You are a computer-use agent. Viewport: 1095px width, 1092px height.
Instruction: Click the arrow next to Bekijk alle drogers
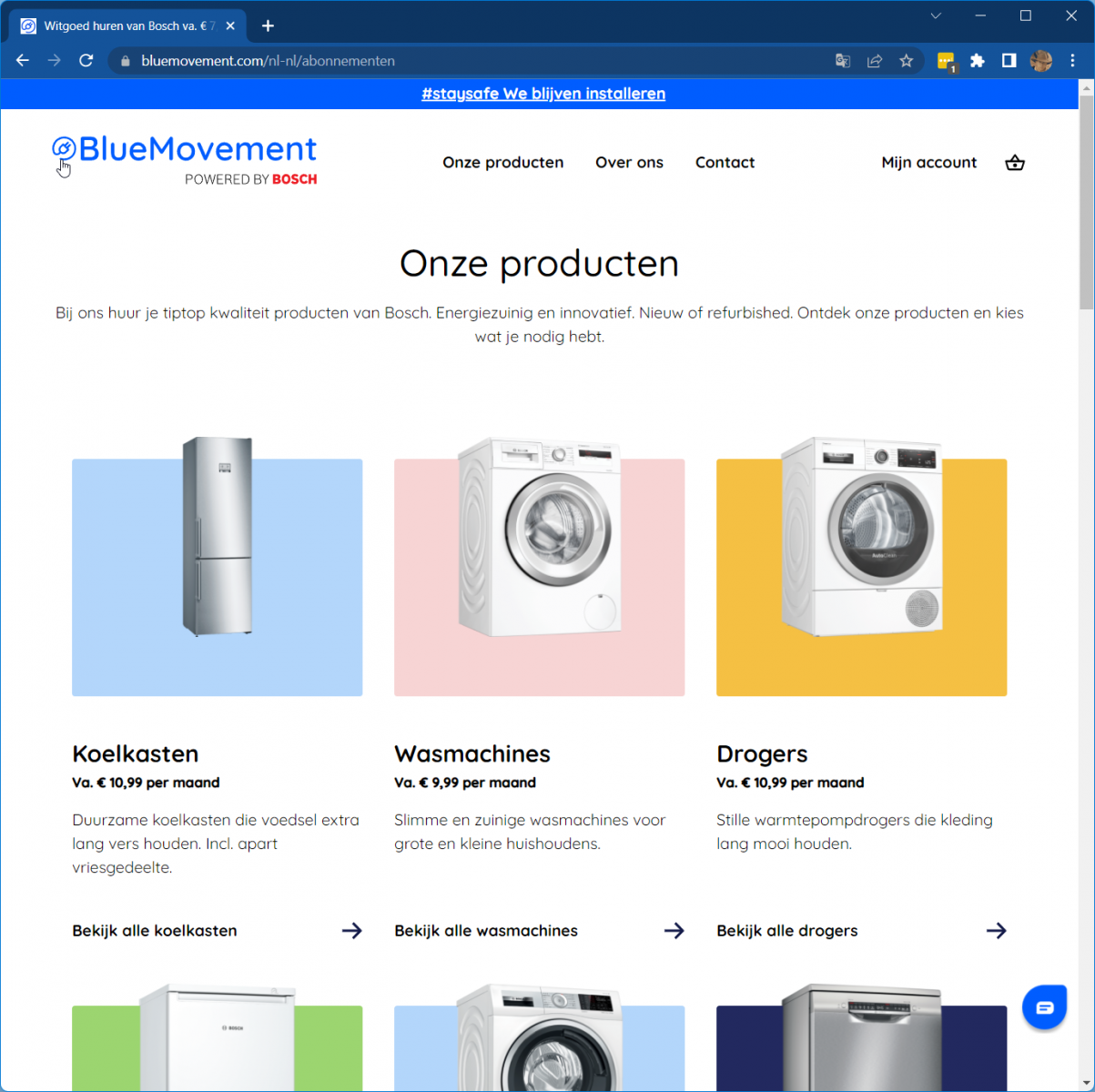click(x=997, y=930)
